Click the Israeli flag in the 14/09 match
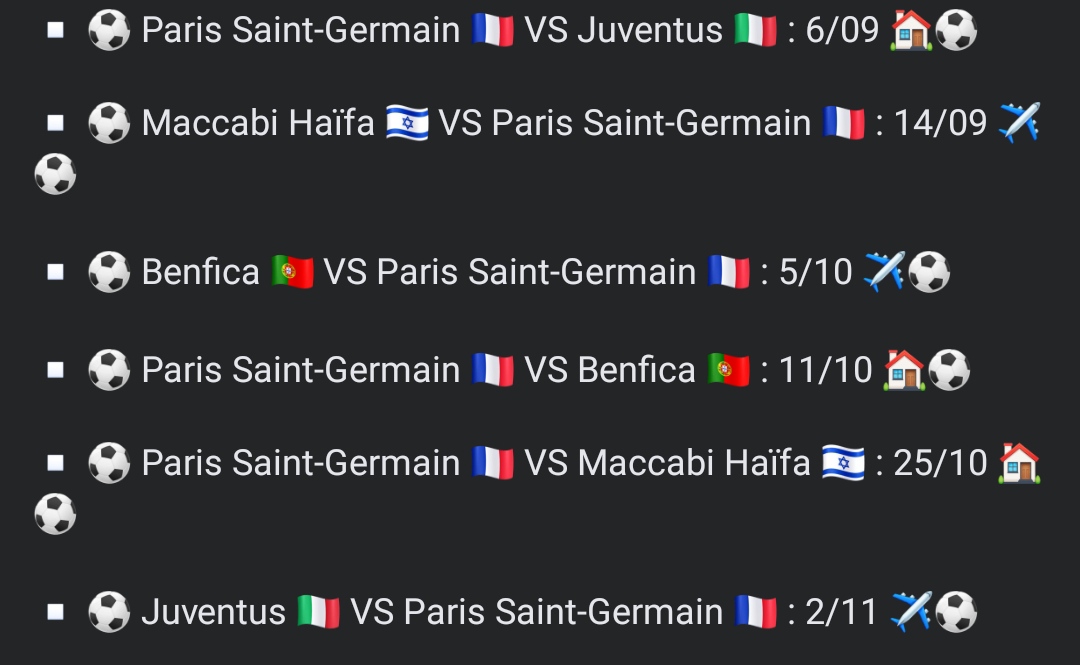The height and width of the screenshot is (665, 1080). coord(407,123)
